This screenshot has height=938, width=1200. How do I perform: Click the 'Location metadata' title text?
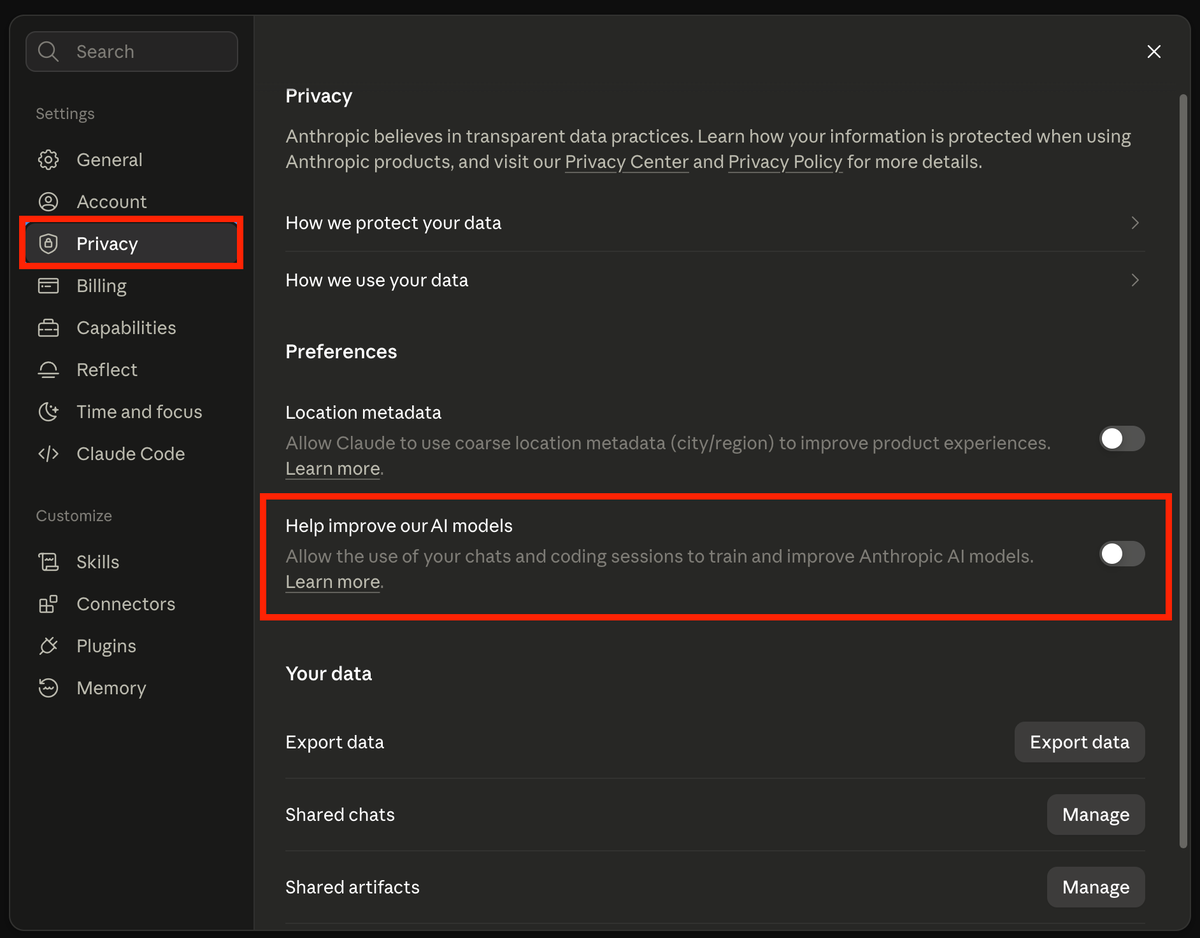point(363,412)
